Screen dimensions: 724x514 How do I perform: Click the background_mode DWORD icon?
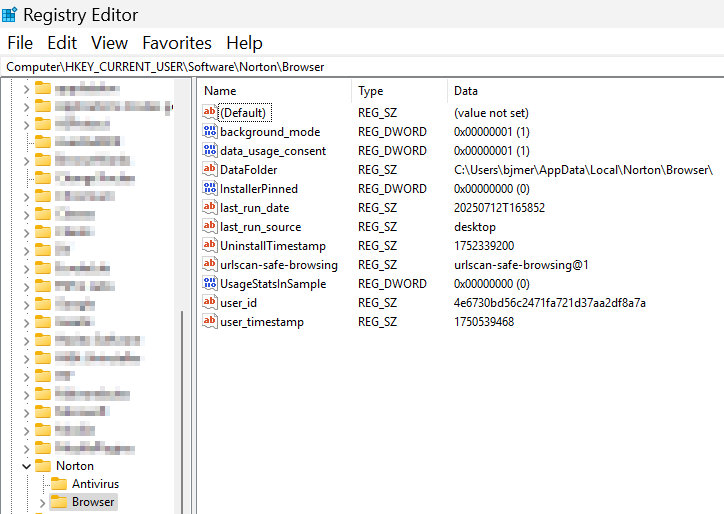(210, 132)
